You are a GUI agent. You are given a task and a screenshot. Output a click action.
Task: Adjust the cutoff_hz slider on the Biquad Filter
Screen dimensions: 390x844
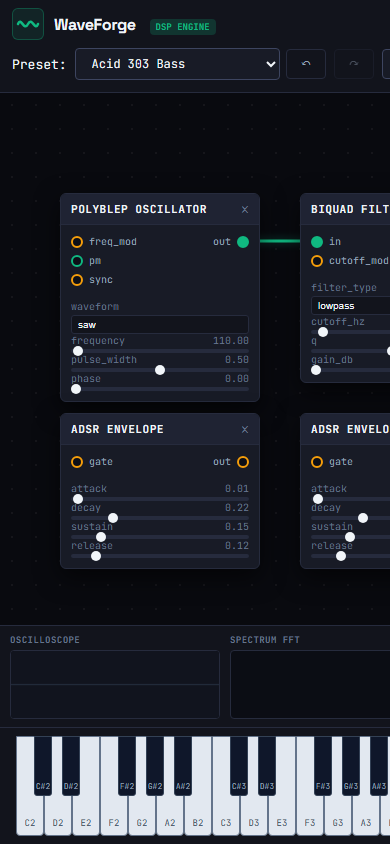tap(351, 332)
